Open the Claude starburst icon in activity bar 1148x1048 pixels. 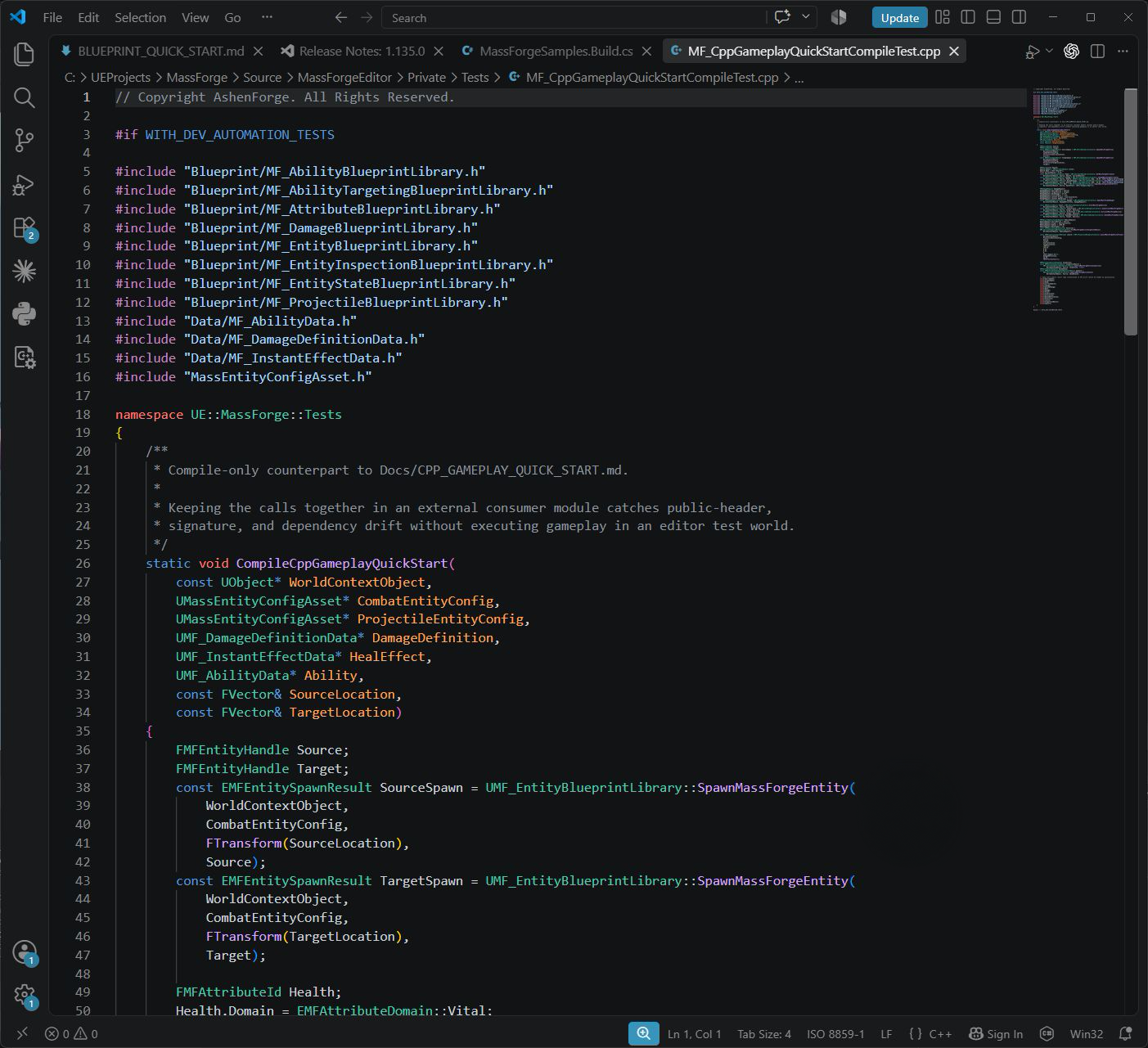[x=25, y=271]
